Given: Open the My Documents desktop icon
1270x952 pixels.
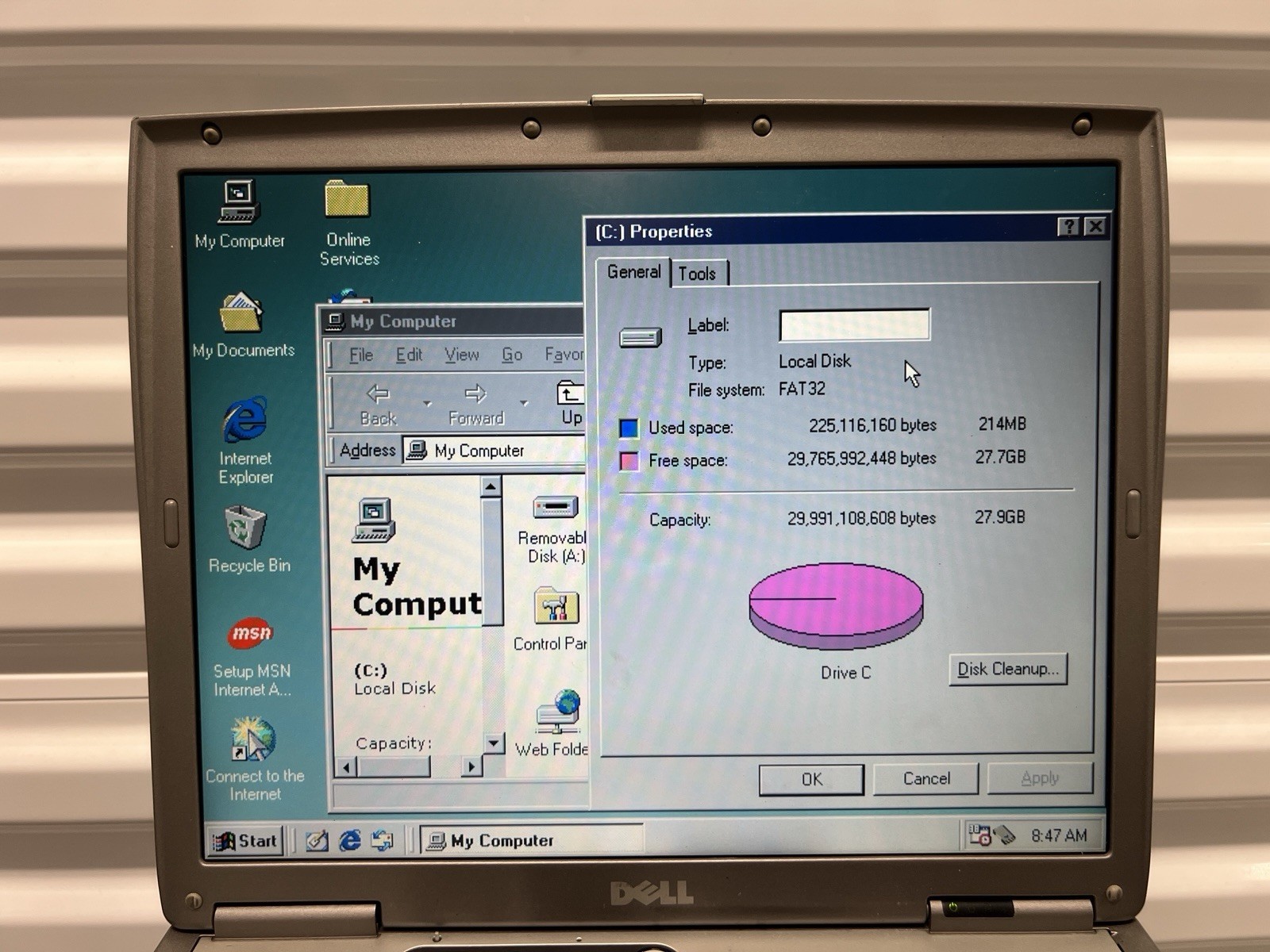Looking at the screenshot, I should point(242,325).
